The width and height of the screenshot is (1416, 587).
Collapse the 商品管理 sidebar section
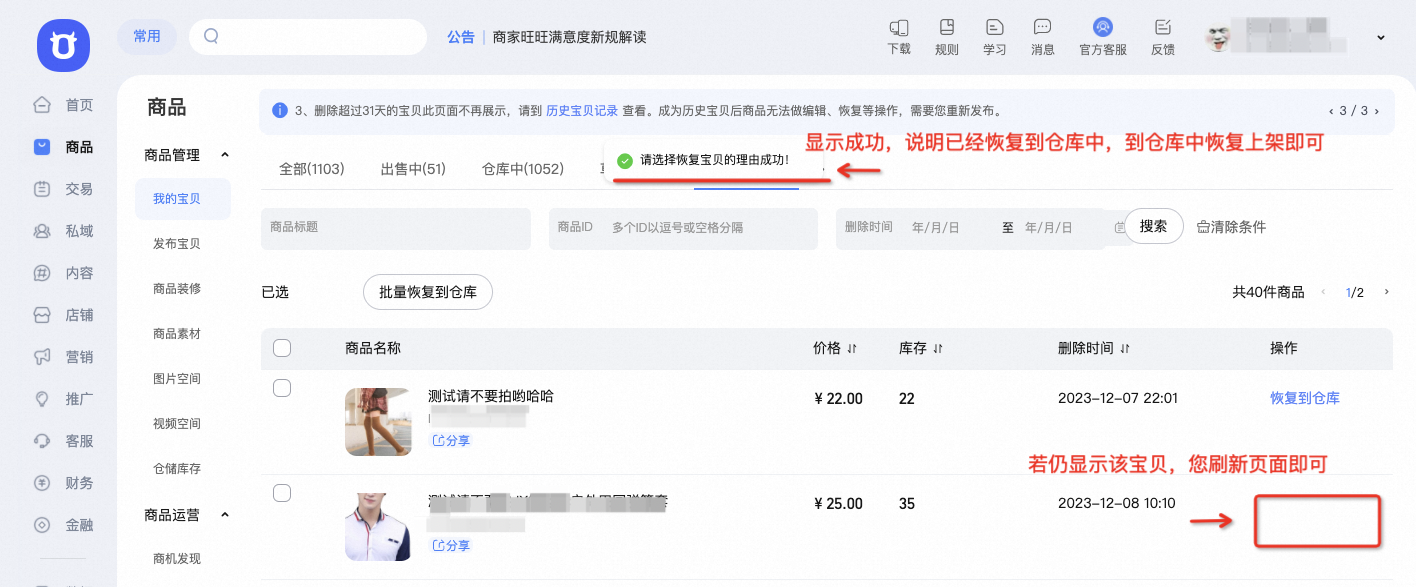224,156
